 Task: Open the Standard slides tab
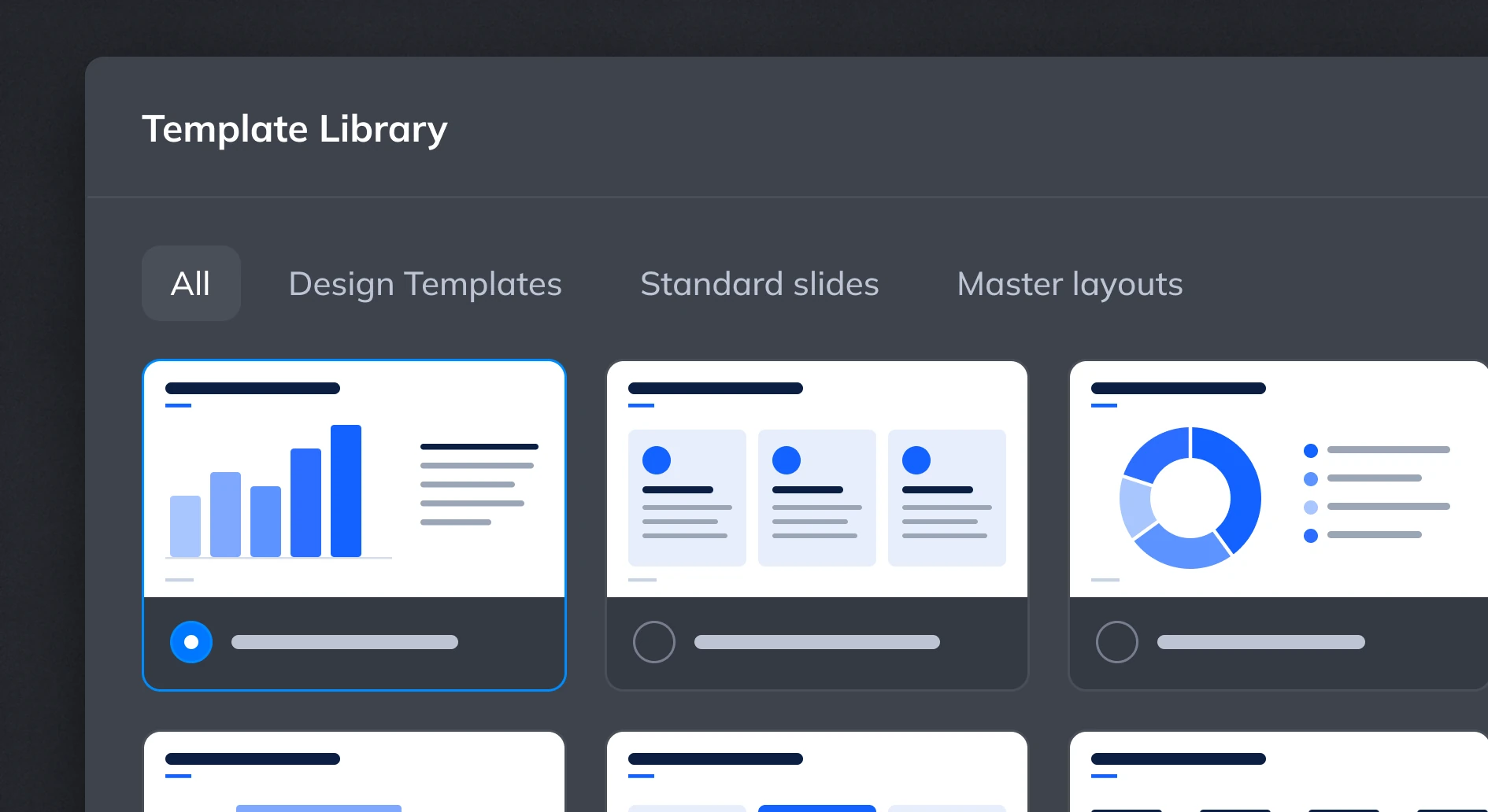point(760,284)
